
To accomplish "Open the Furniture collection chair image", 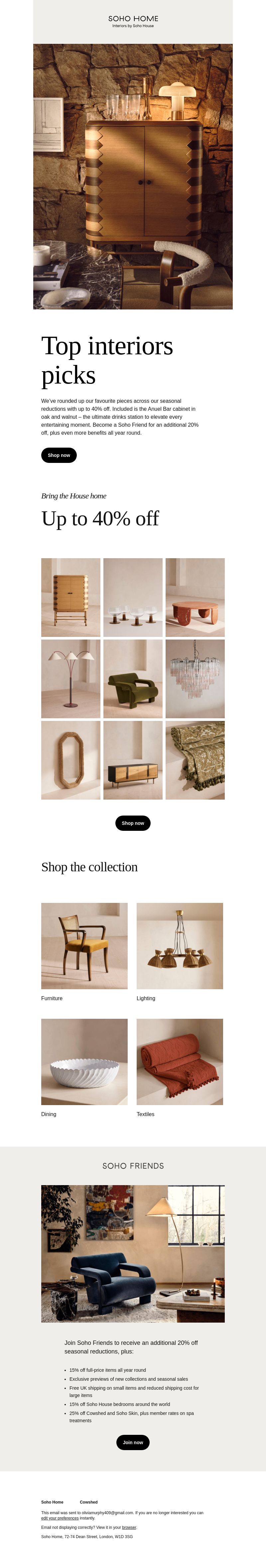I will [x=84, y=946].
